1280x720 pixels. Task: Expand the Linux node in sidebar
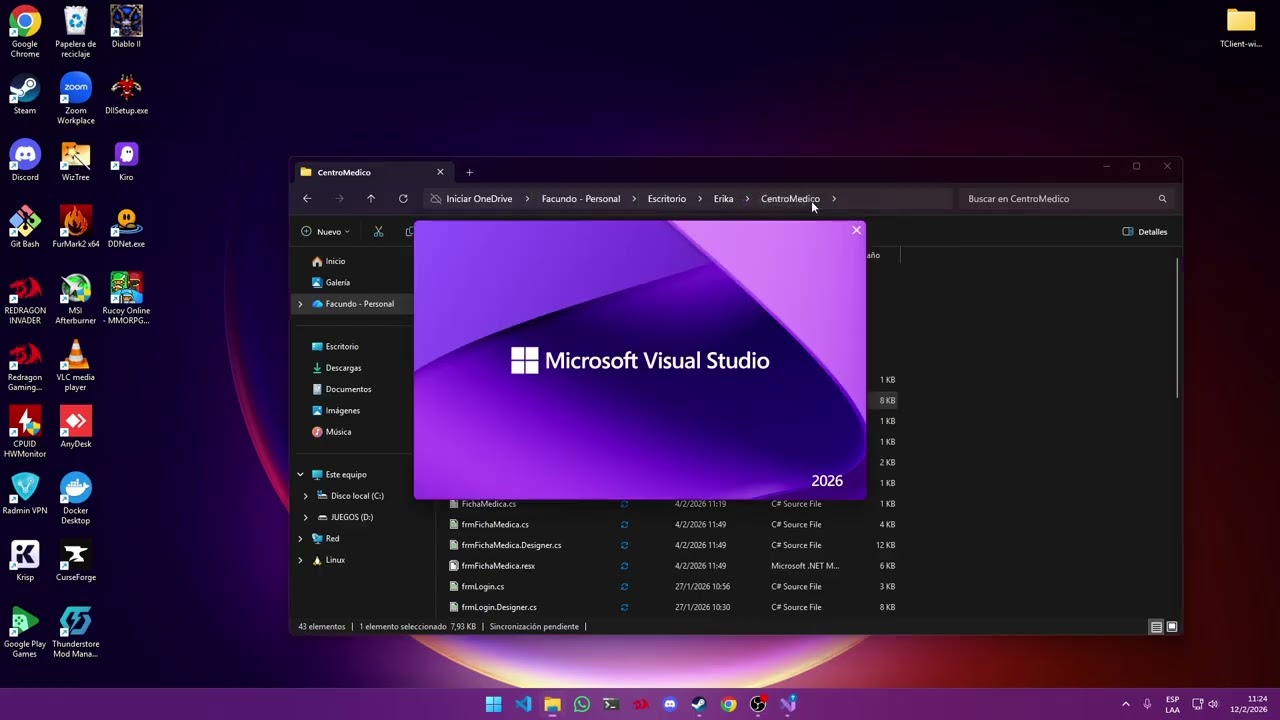pos(300,560)
